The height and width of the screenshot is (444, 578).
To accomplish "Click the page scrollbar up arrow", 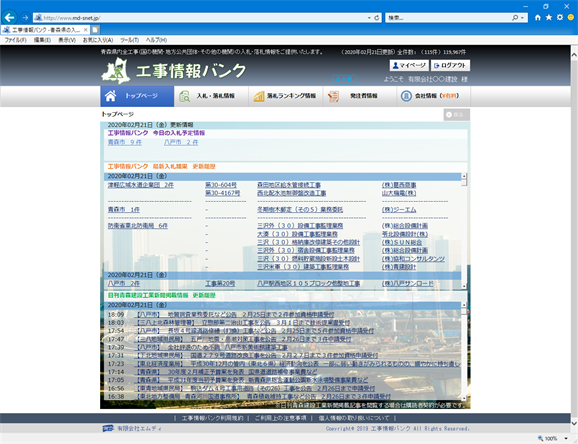I will point(574,55).
